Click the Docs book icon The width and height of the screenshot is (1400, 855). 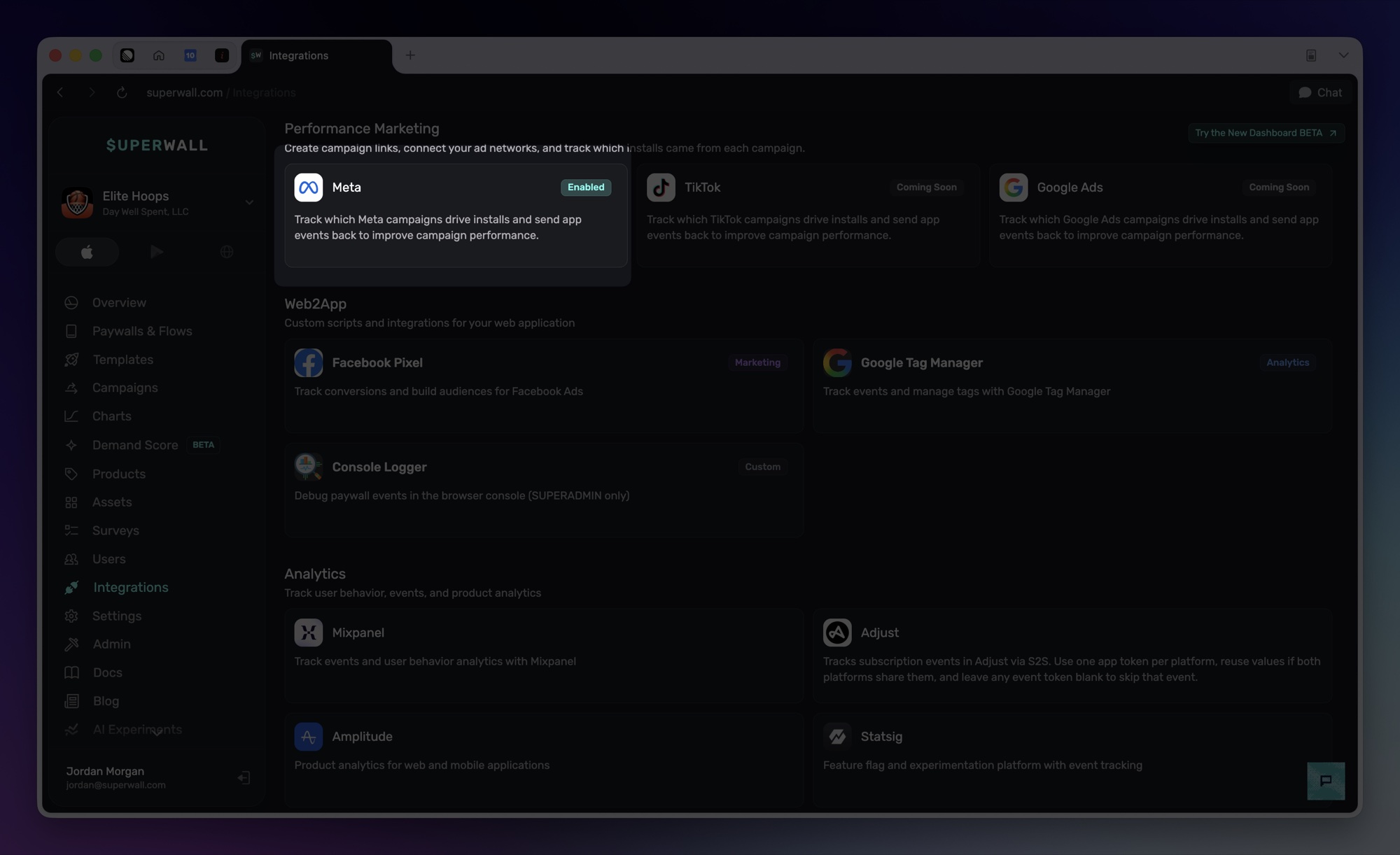tap(71, 672)
